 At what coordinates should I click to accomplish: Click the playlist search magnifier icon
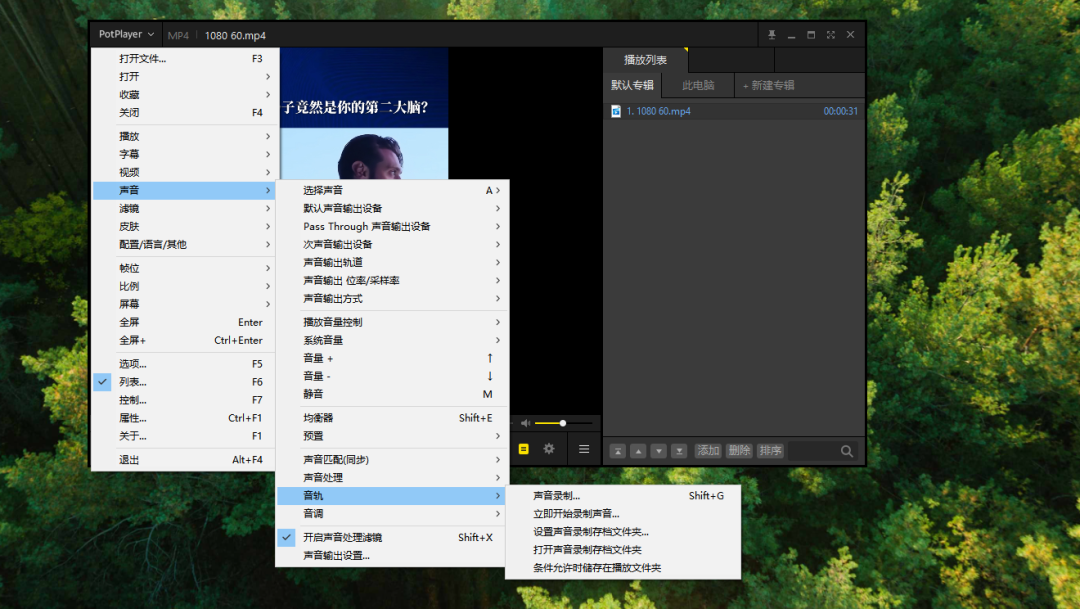click(x=846, y=451)
